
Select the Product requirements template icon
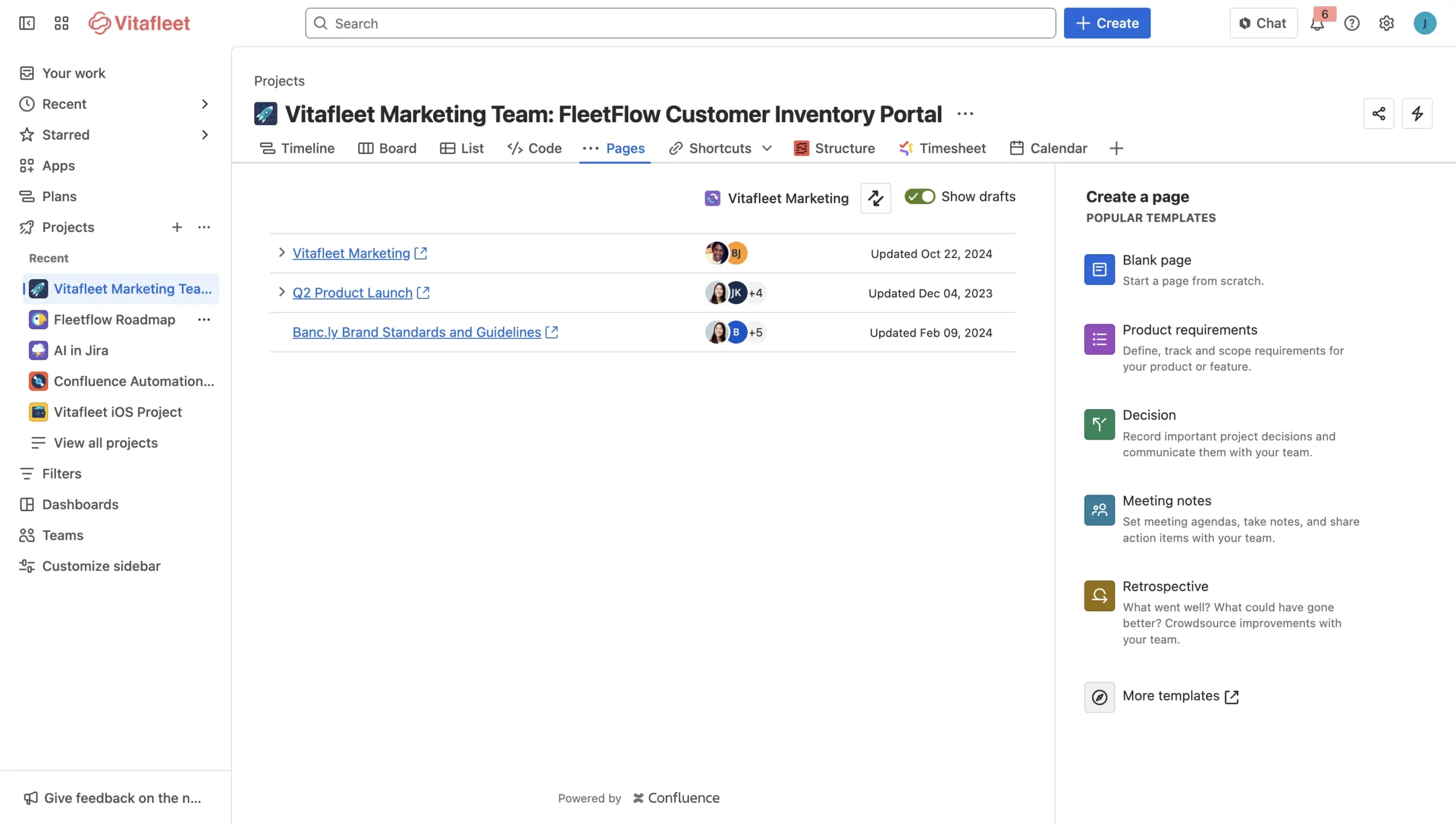coord(1099,339)
